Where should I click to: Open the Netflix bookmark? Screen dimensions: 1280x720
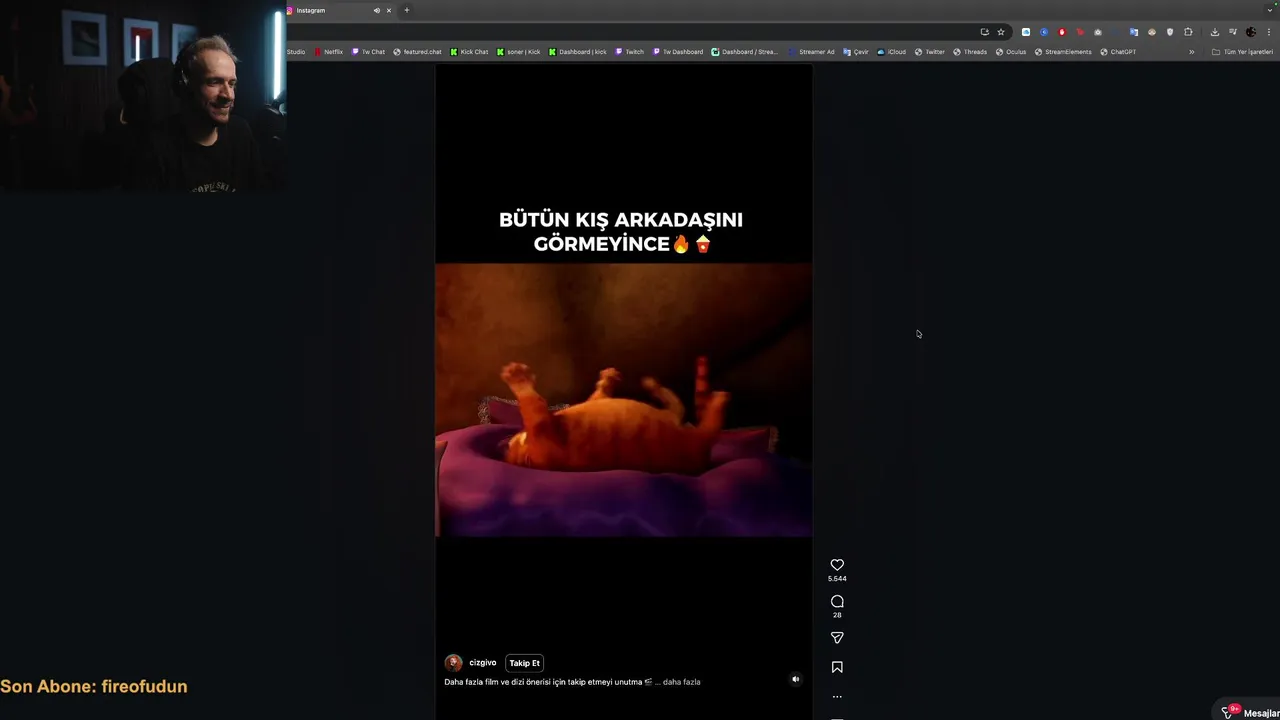point(328,52)
